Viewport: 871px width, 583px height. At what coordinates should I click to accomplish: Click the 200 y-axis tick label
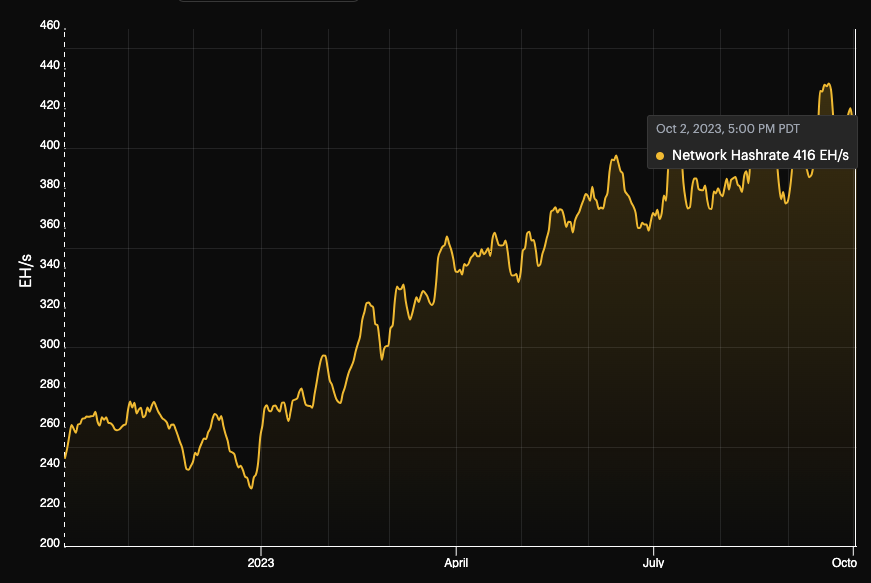(x=49, y=542)
